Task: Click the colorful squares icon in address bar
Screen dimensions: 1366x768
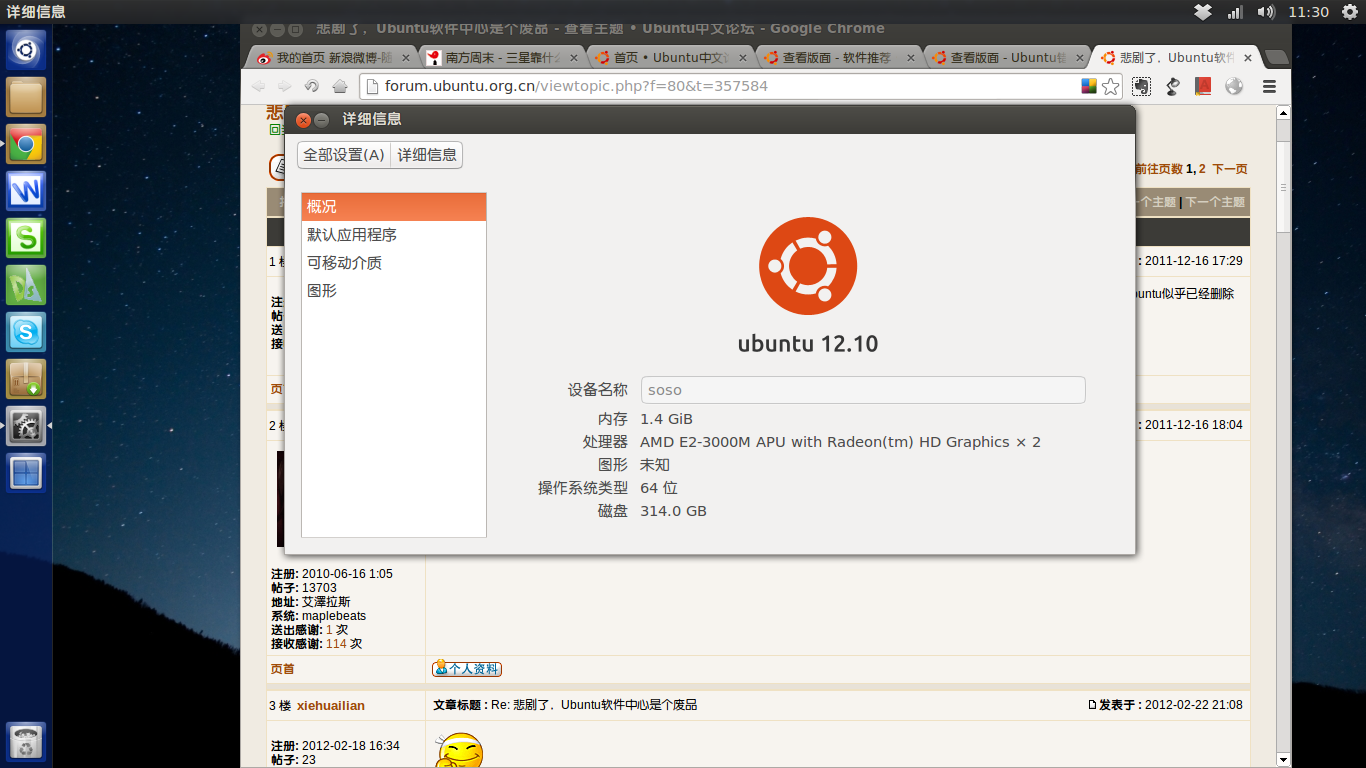Action: (1089, 86)
